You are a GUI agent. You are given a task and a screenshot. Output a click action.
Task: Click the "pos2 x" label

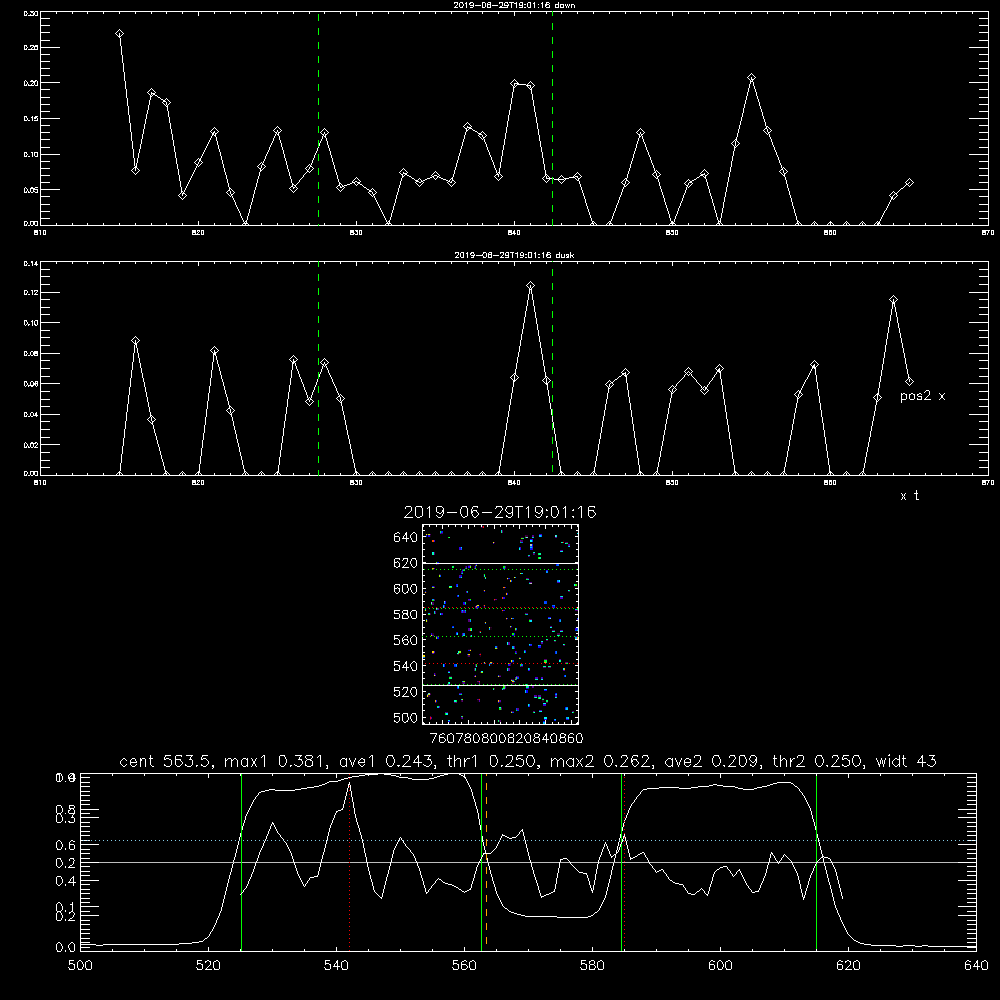(x=922, y=396)
